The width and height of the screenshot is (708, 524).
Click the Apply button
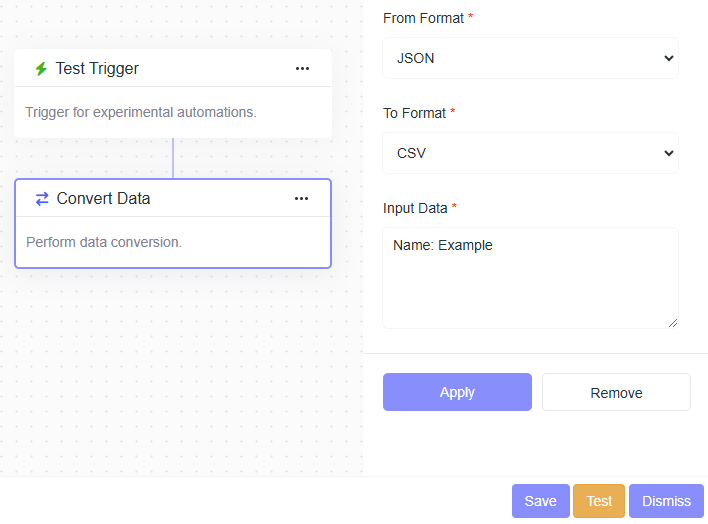pyautogui.click(x=457, y=392)
